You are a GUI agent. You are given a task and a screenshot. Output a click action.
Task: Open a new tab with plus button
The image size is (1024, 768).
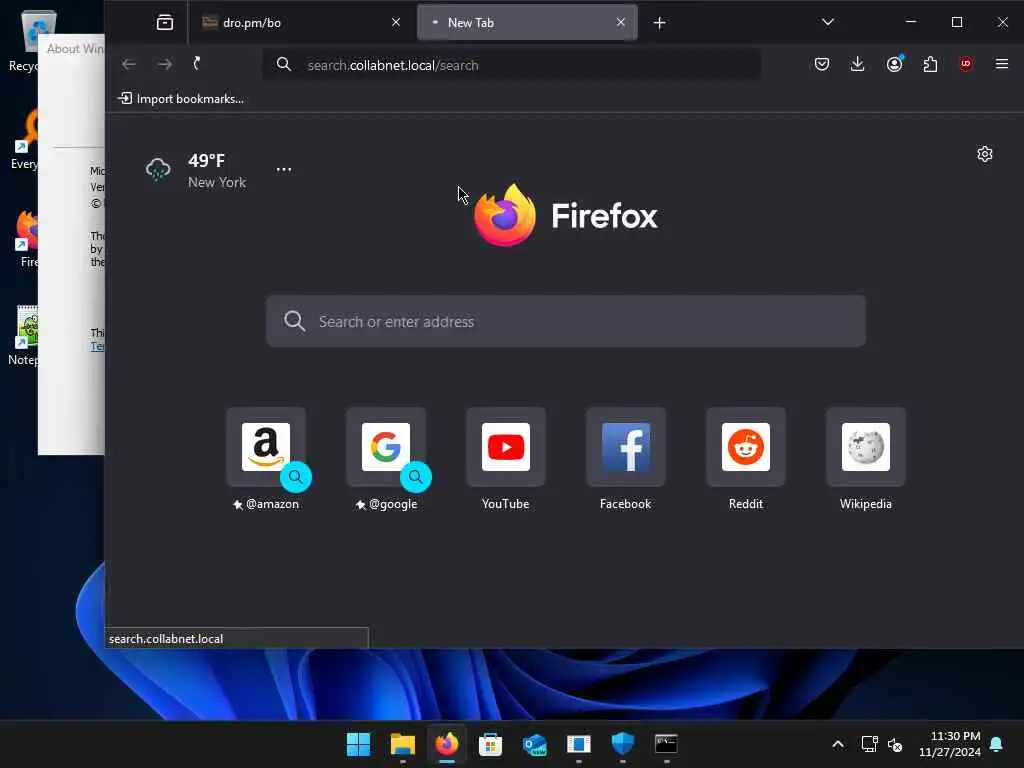[660, 23]
